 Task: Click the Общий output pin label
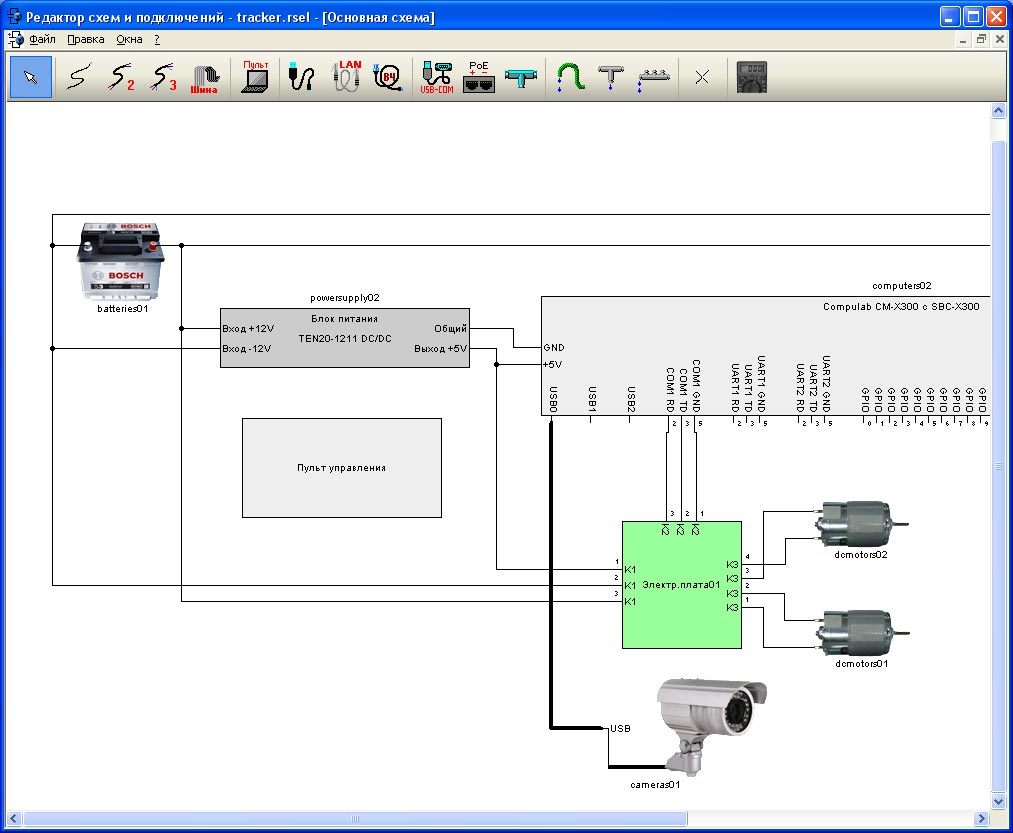(450, 329)
